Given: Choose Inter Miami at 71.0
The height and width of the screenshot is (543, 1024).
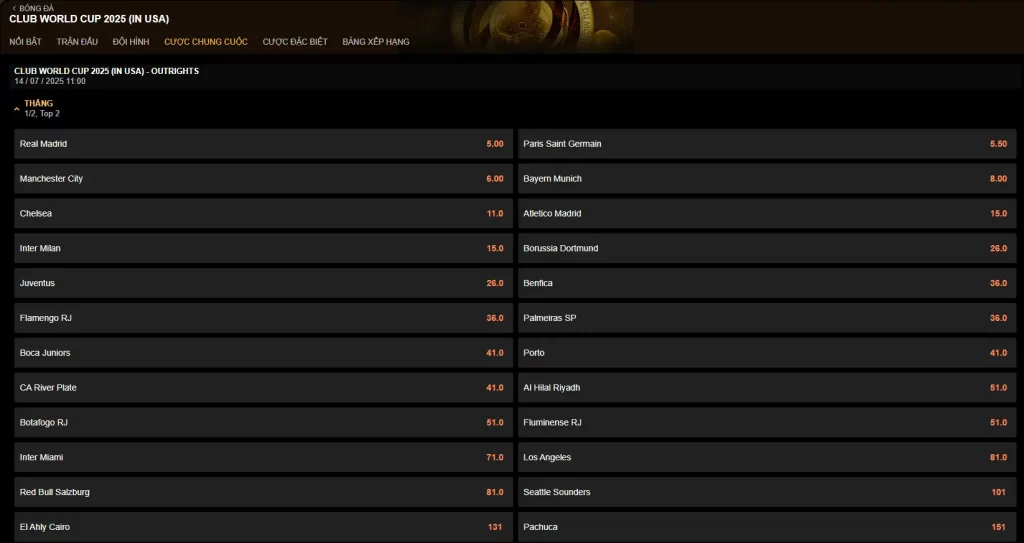Looking at the screenshot, I should pyautogui.click(x=263, y=457).
